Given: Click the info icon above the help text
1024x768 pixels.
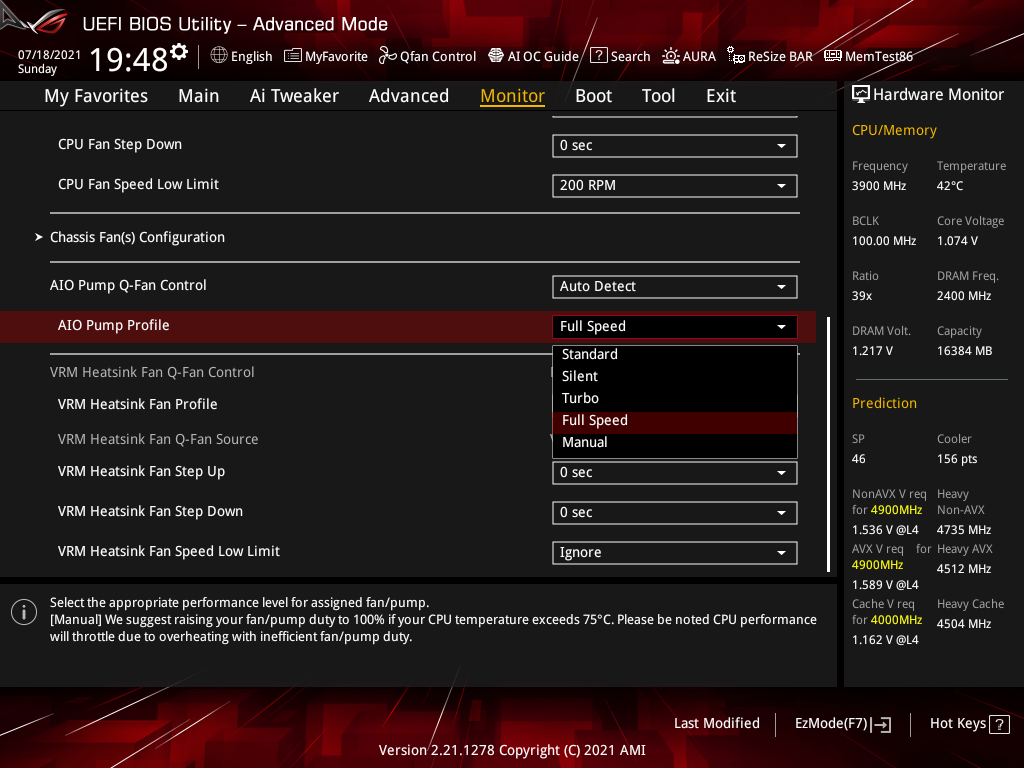Looking at the screenshot, I should 23,611.
